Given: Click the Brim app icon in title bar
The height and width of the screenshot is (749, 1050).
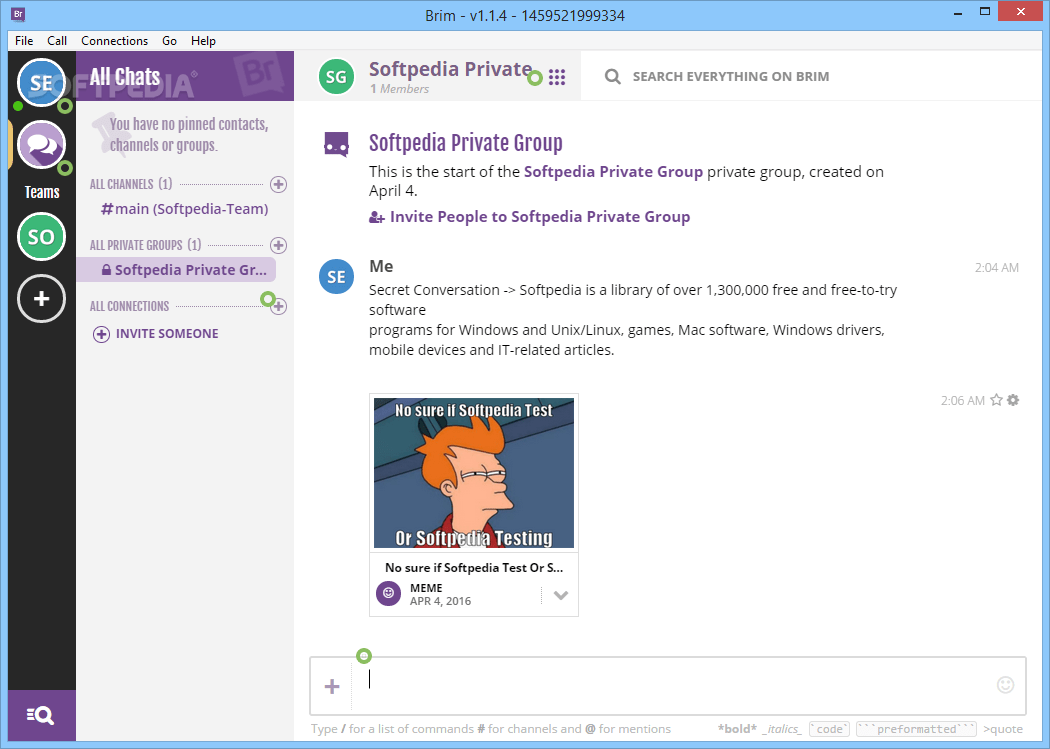Looking at the screenshot, I should 18,13.
